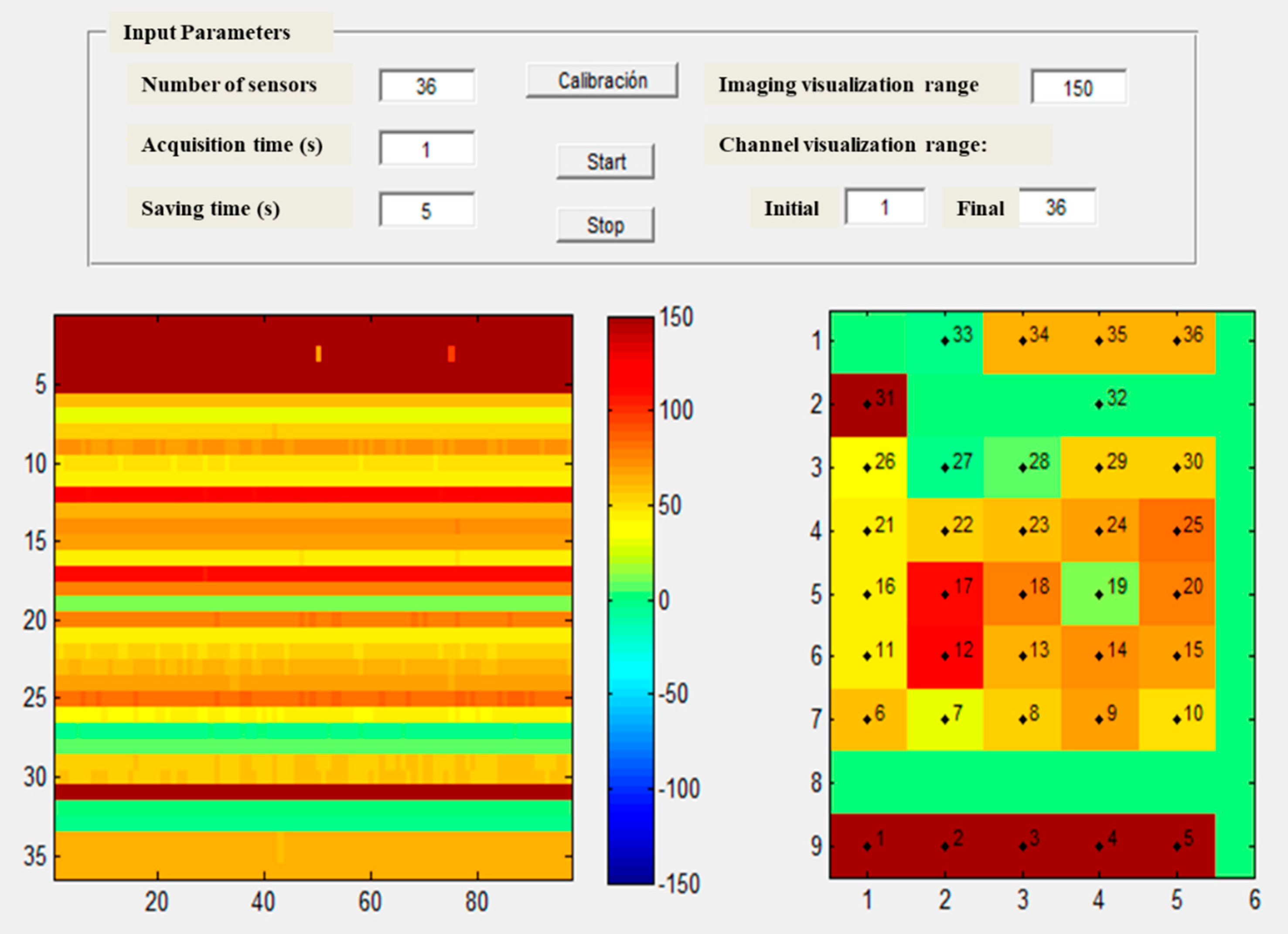Select sensor 19 green cell
The height and width of the screenshot is (934, 1288).
point(1100,594)
